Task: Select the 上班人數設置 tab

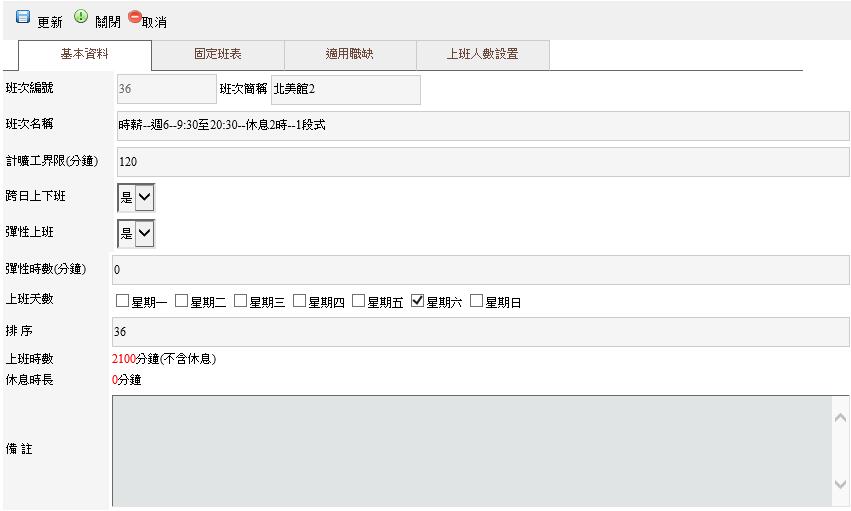Action: [482, 55]
